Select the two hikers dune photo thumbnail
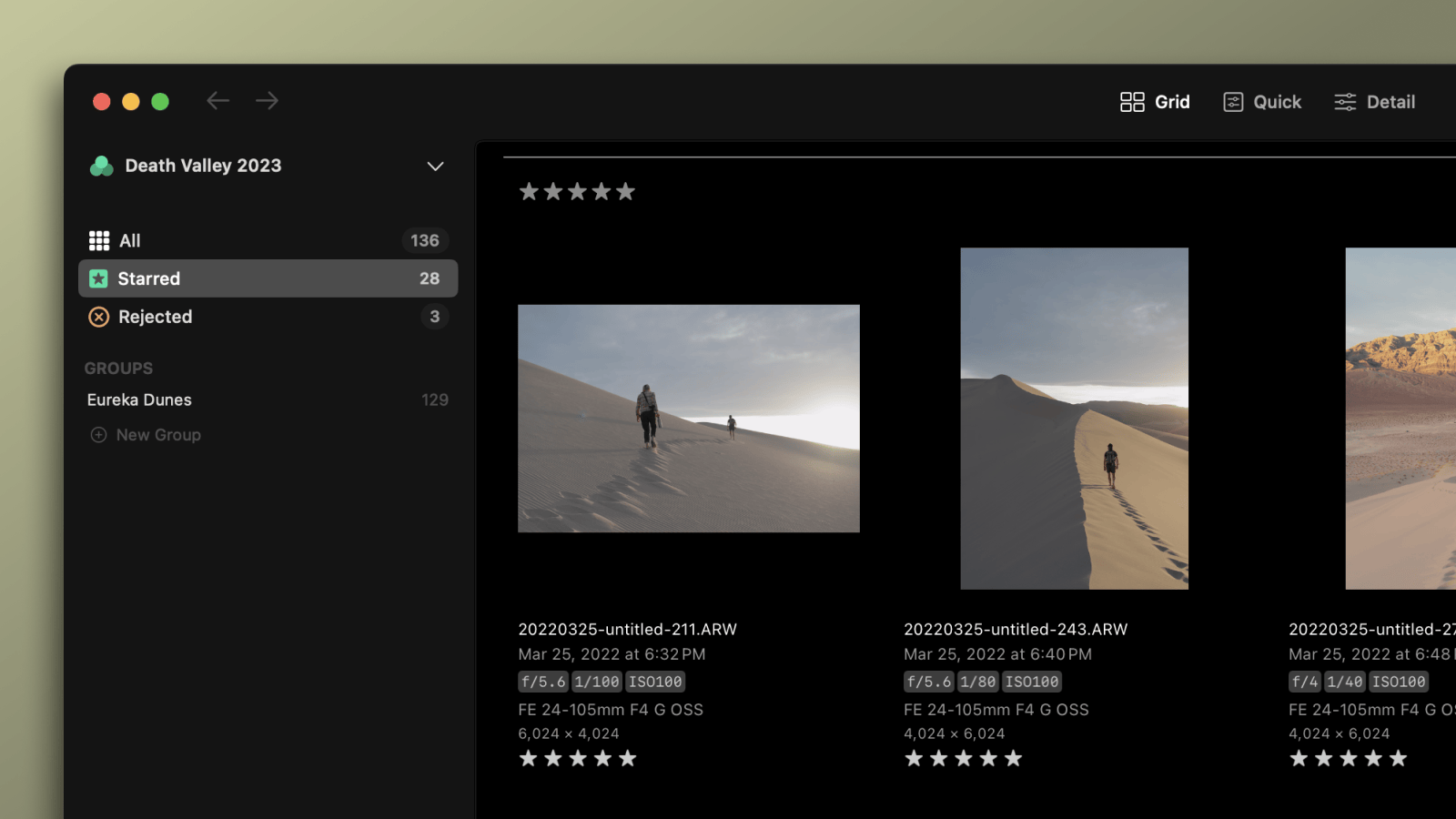 [688, 419]
